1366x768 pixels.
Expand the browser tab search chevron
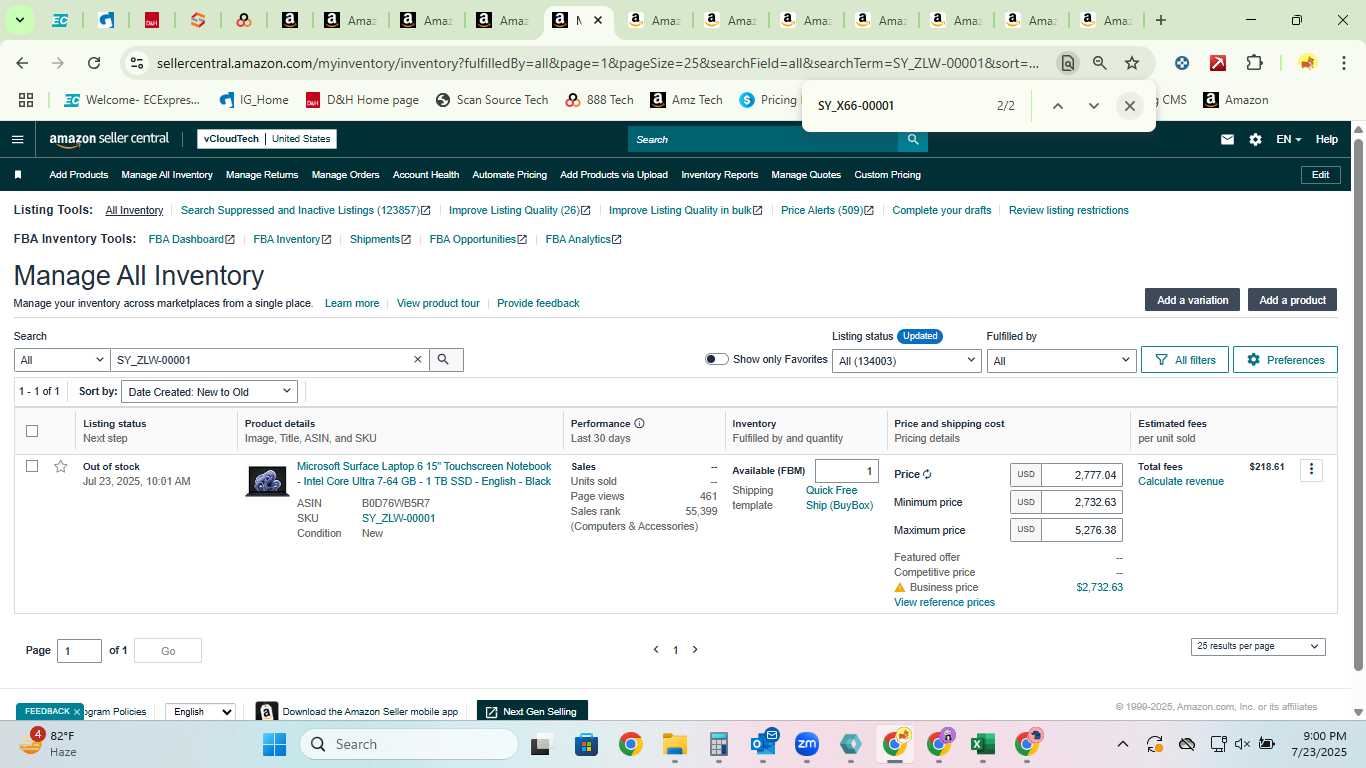pyautogui.click(x=19, y=20)
